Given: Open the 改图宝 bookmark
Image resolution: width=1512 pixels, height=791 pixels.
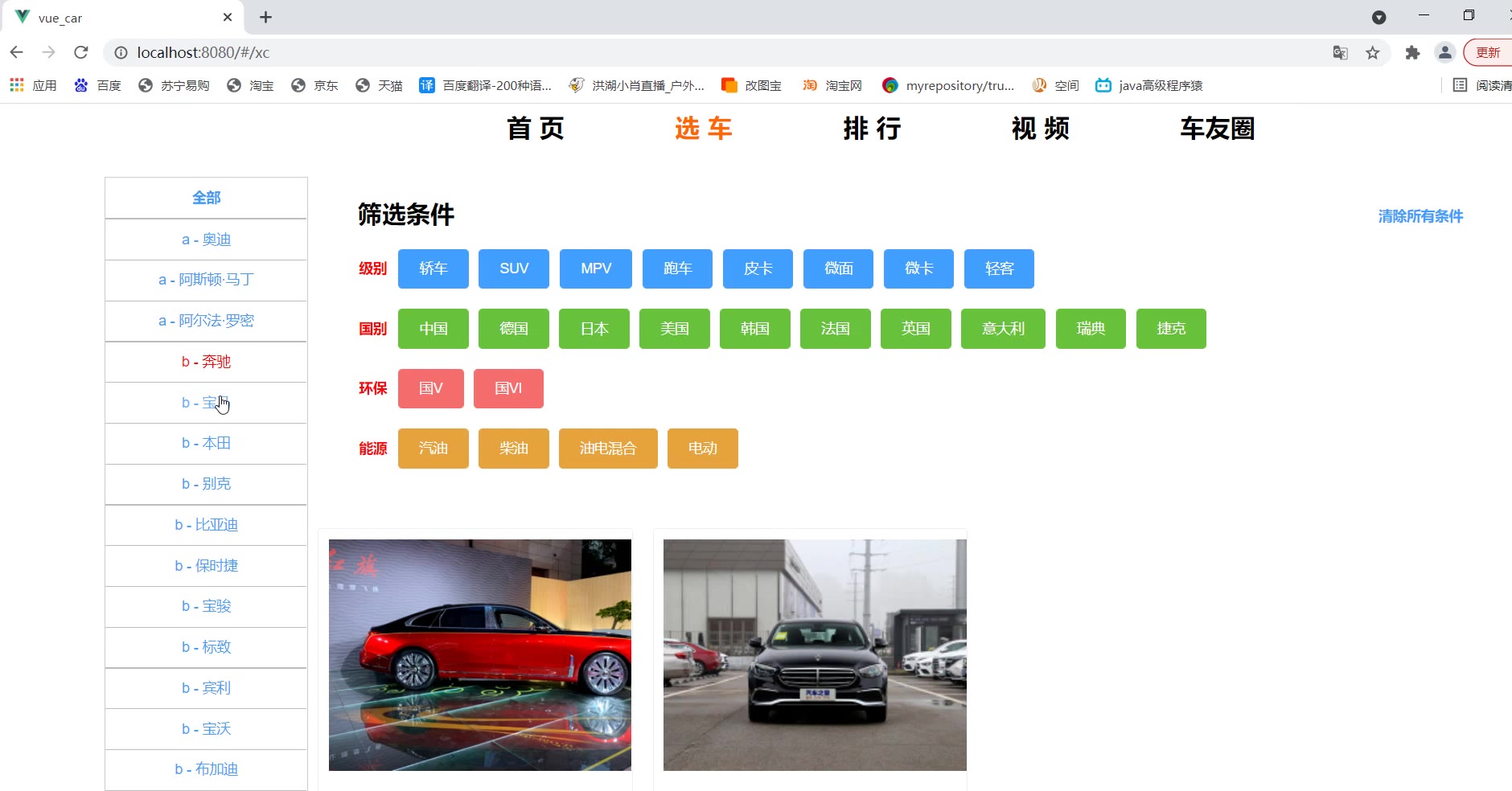Looking at the screenshot, I should pyautogui.click(x=751, y=85).
